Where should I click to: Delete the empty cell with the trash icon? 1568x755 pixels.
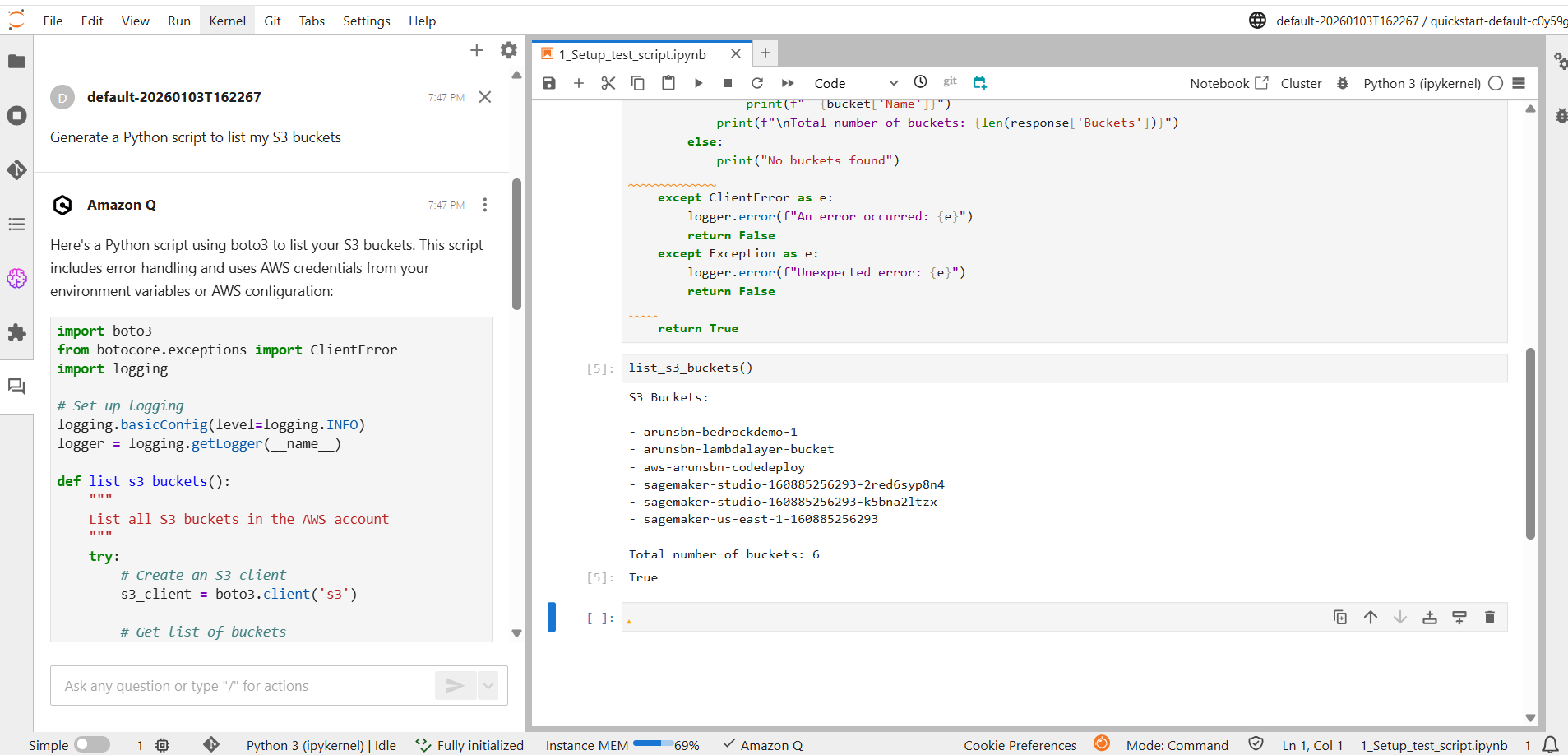(1490, 617)
